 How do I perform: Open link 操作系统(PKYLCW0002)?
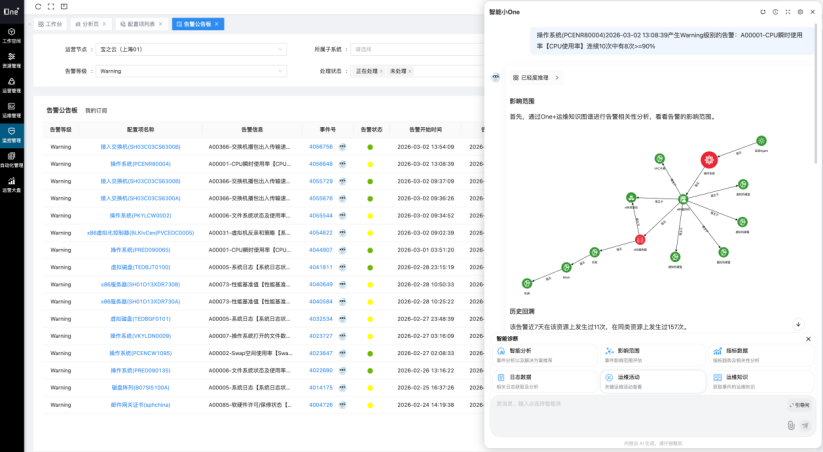tap(140, 216)
